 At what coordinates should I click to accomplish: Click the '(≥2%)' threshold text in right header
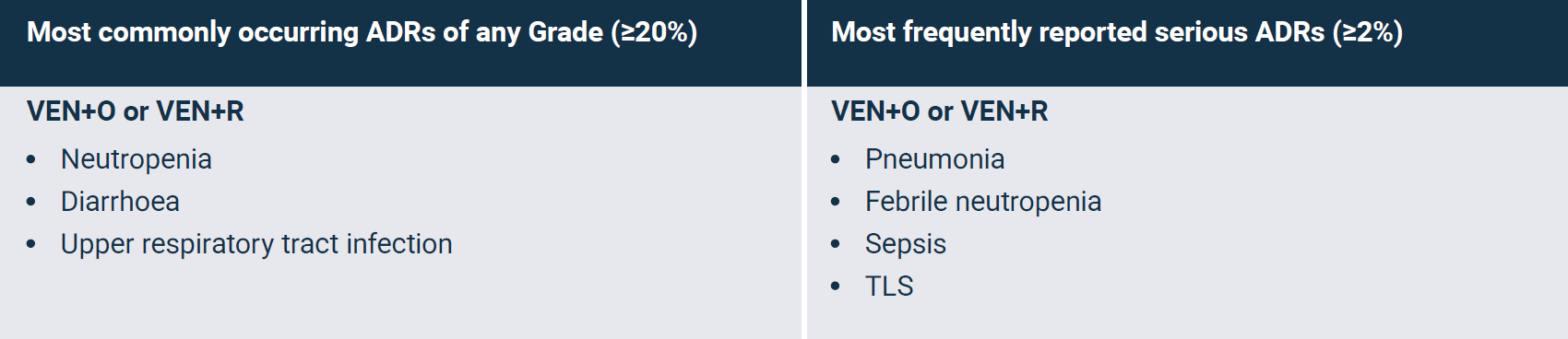pos(1368,32)
